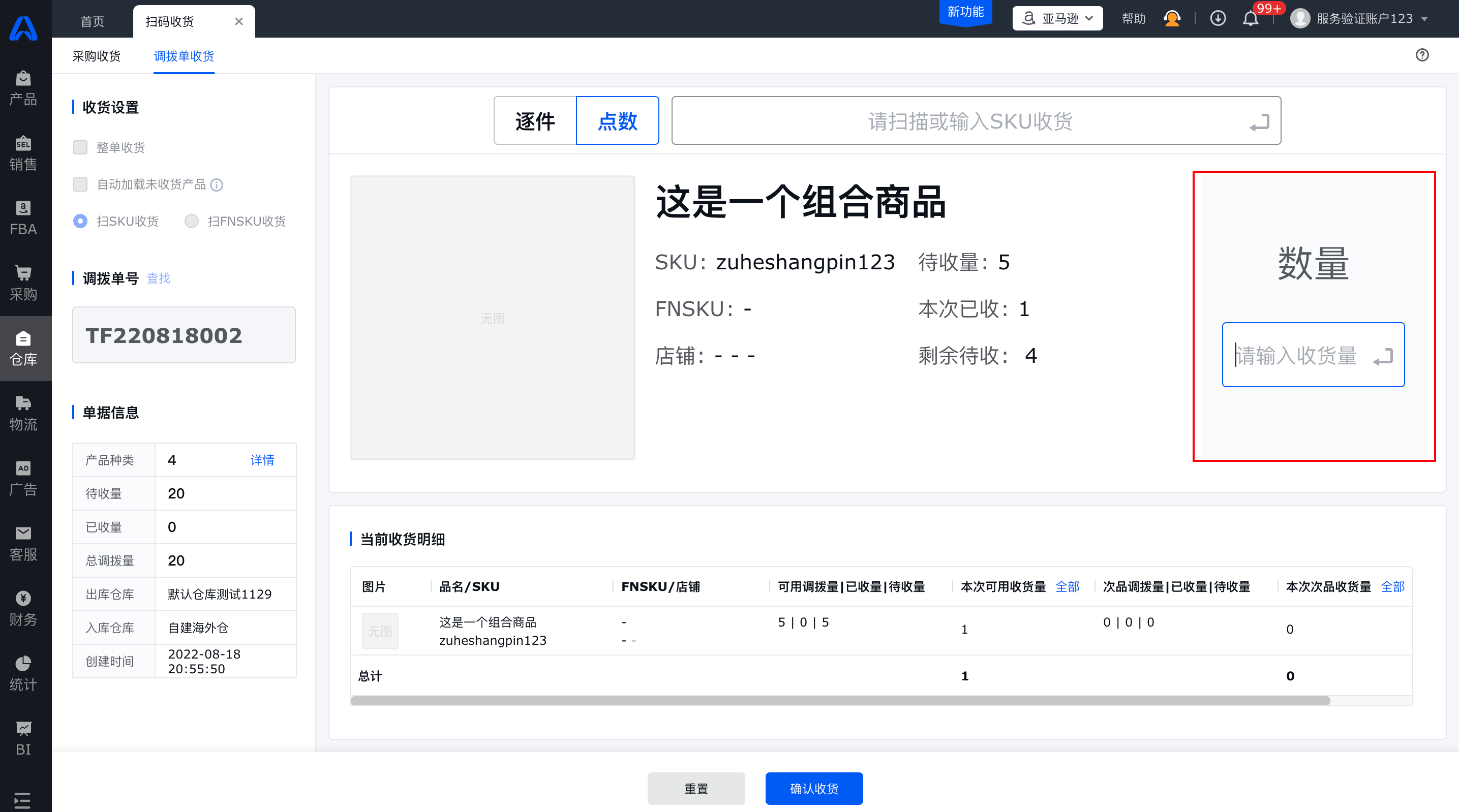Switch to 逐件 receiving mode
This screenshot has height=812, width=1459.
[x=535, y=120]
